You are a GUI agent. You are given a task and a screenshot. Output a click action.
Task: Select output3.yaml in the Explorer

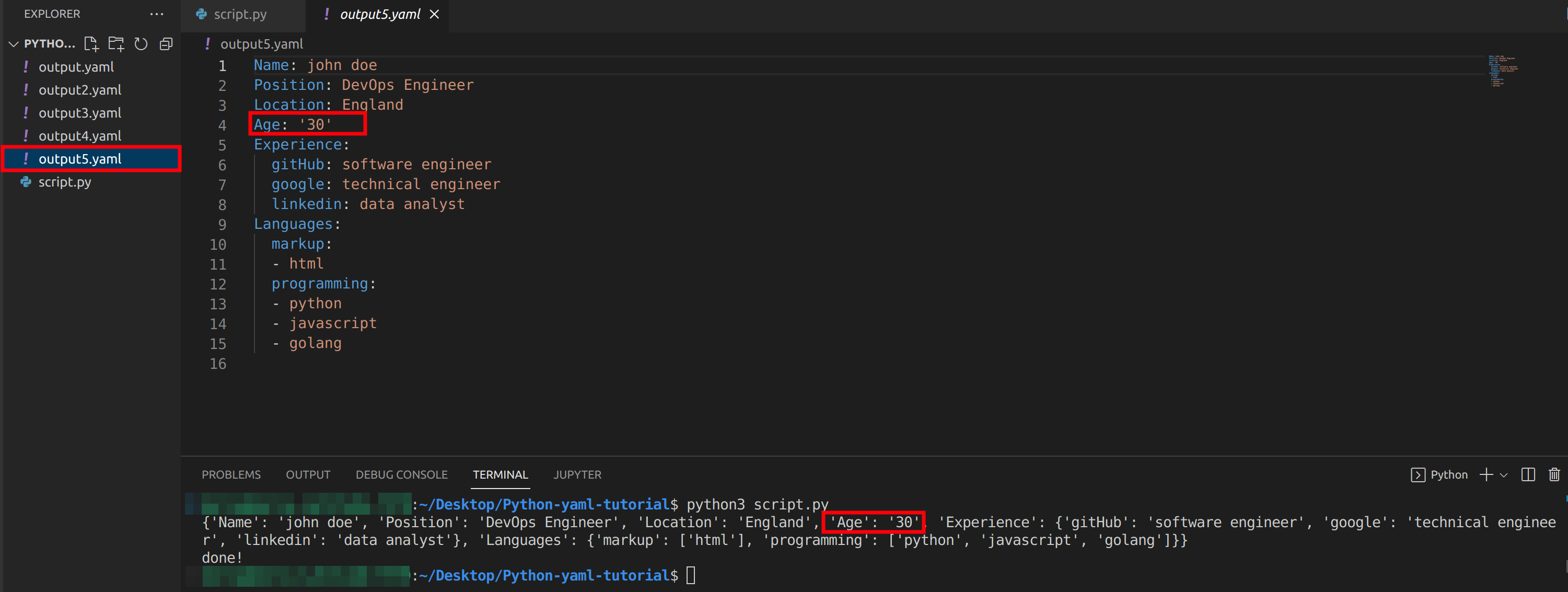[x=80, y=112]
